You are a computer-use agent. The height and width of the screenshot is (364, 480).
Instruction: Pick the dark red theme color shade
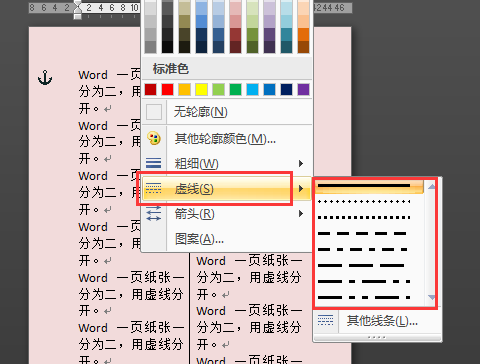[235, 47]
